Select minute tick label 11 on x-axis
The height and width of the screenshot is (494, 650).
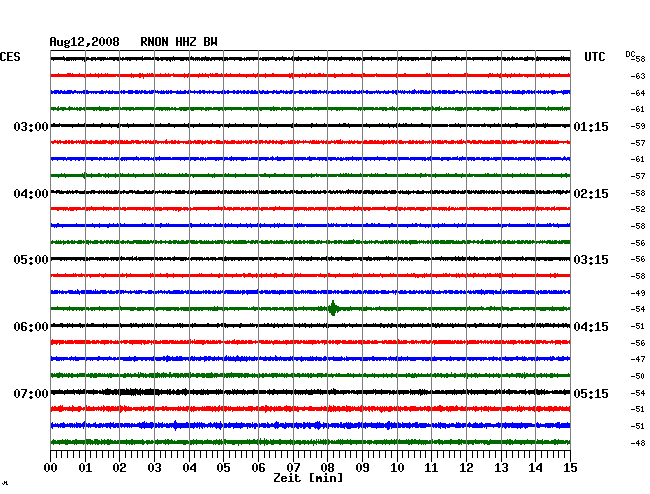click(432, 467)
